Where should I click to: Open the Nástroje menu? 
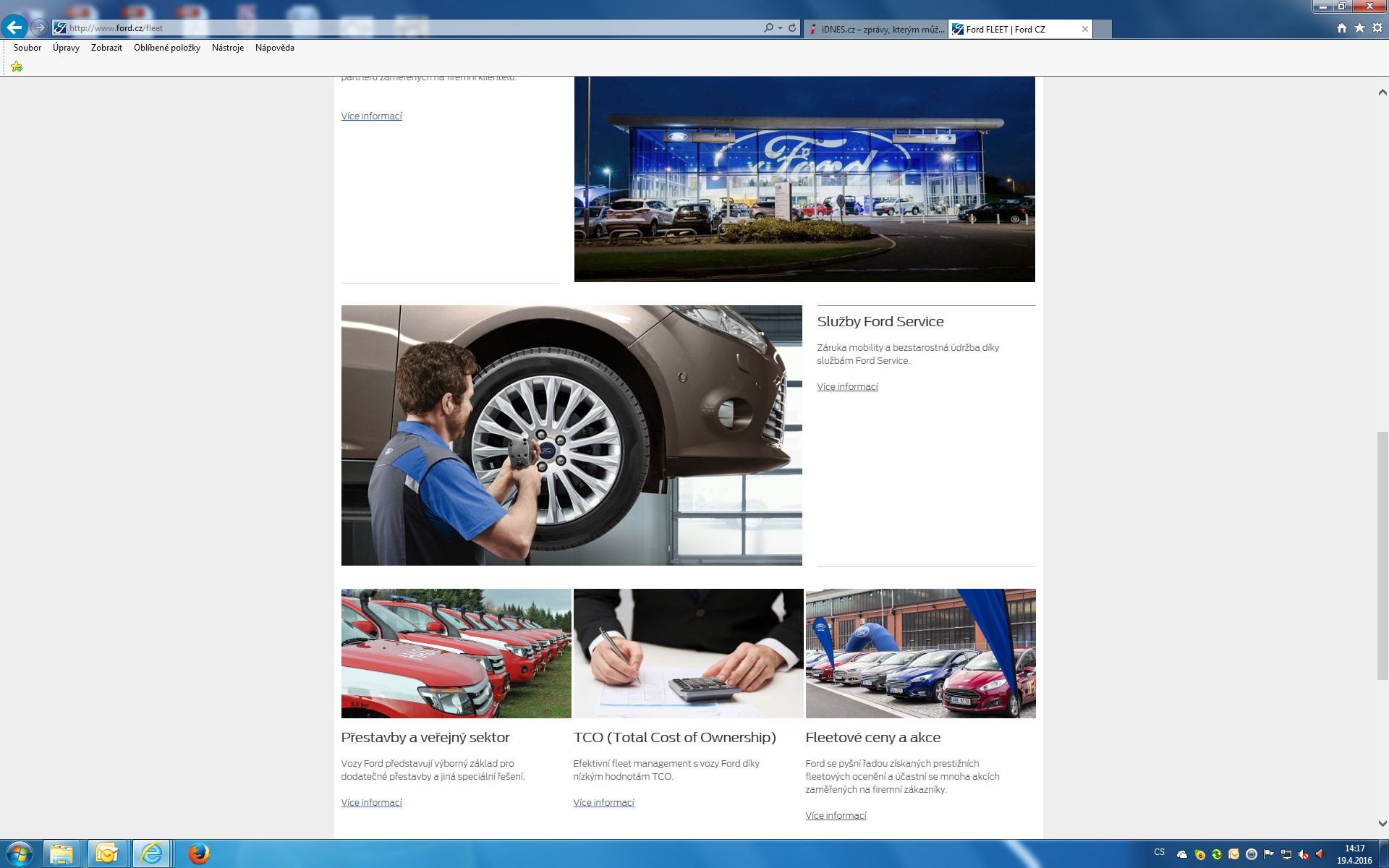228,48
